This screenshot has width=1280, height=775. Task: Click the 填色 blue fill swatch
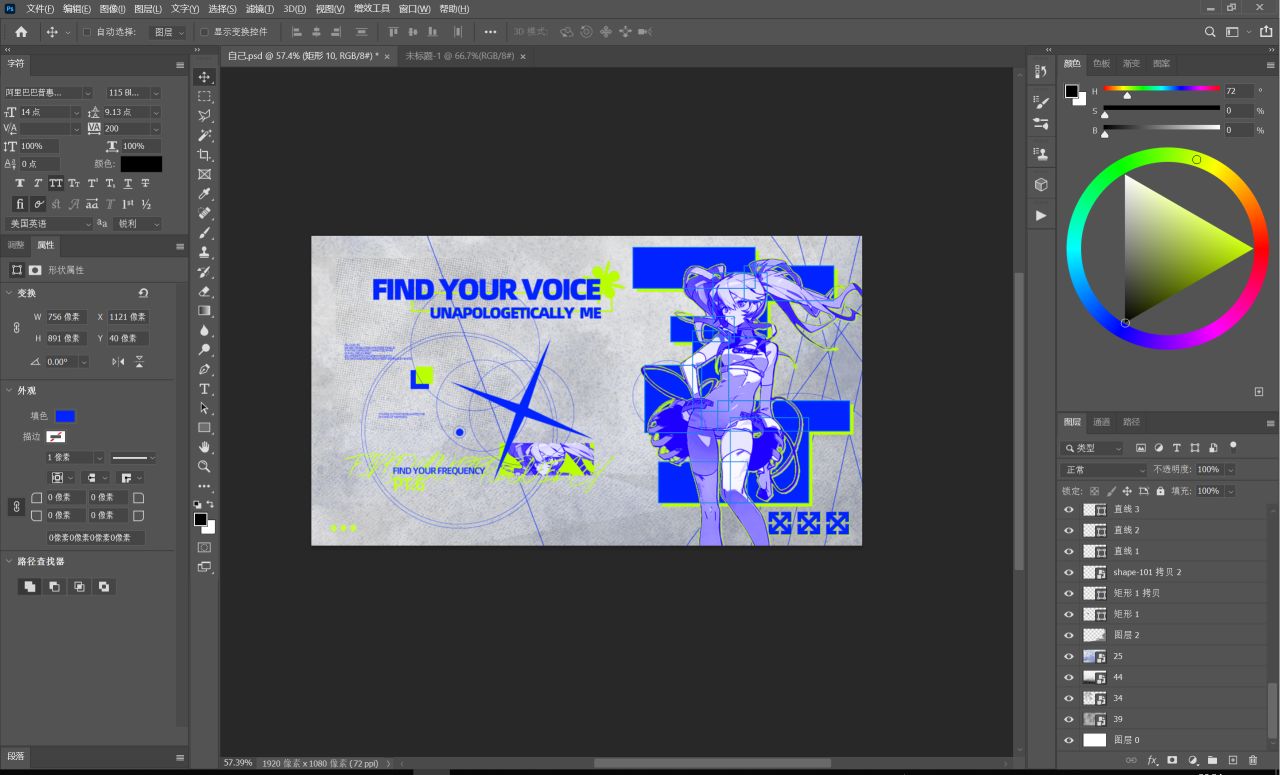click(65, 416)
